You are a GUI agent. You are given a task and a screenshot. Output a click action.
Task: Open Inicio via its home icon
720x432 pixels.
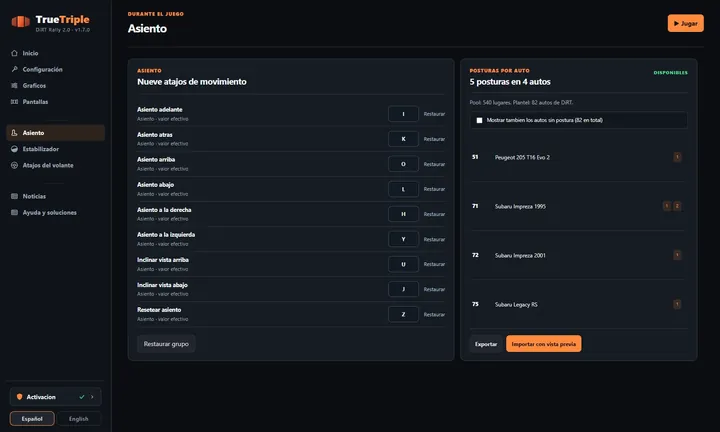pos(14,53)
